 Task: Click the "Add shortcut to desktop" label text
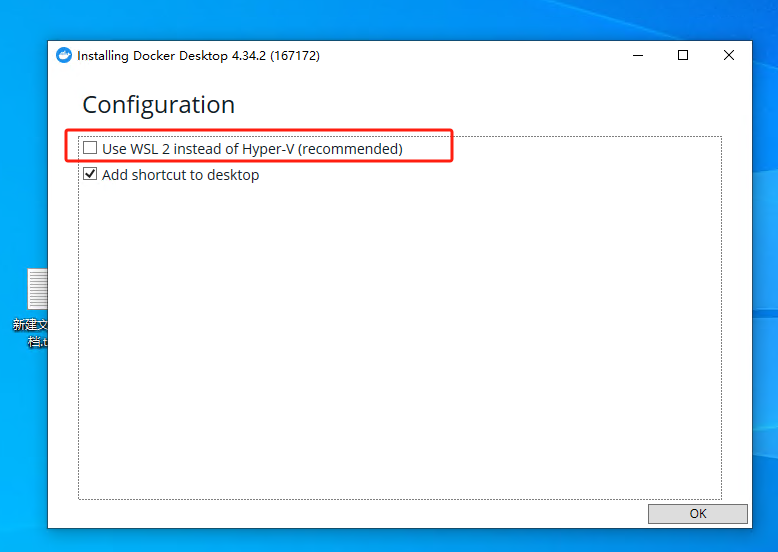click(x=180, y=175)
